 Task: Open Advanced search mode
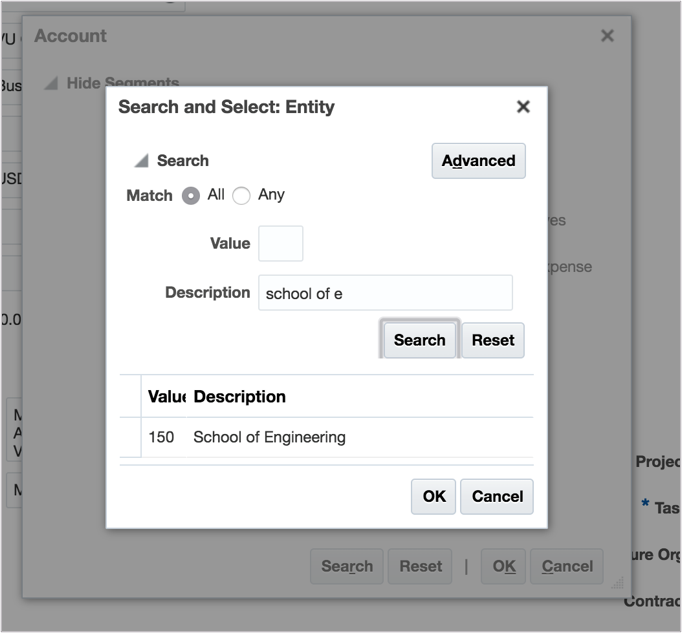tap(478, 160)
